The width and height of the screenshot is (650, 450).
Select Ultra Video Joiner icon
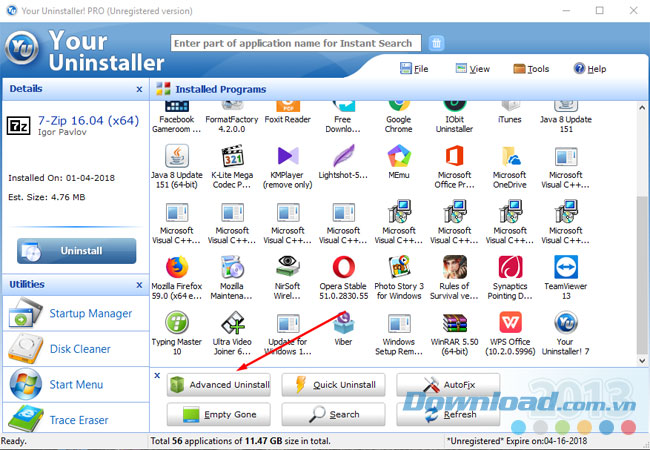232,323
